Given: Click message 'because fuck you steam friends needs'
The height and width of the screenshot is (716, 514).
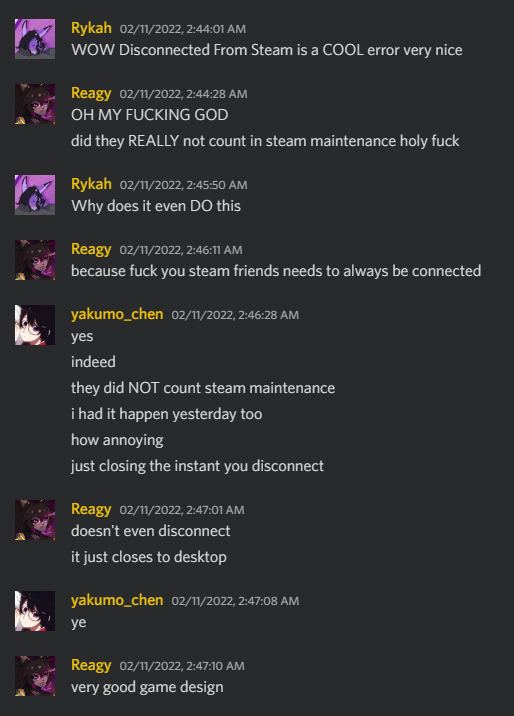Looking at the screenshot, I should 276,271.
